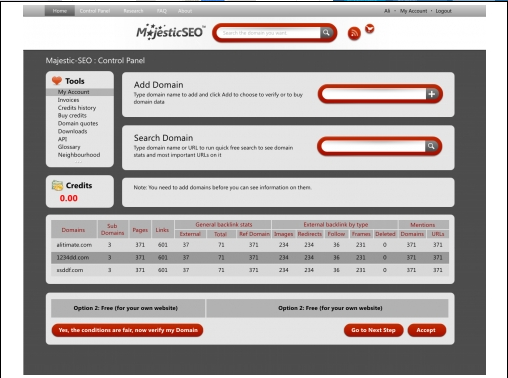Focus the Search Domain input field
Screen dimensions: 508x378
tap(373, 146)
